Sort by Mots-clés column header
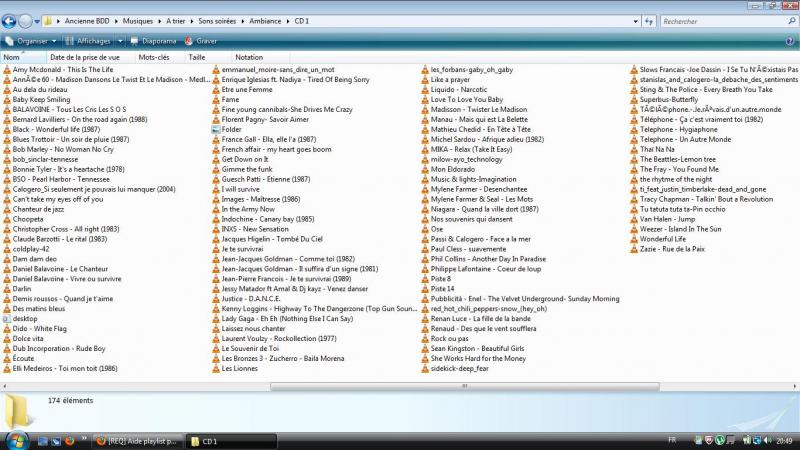 tap(160, 57)
